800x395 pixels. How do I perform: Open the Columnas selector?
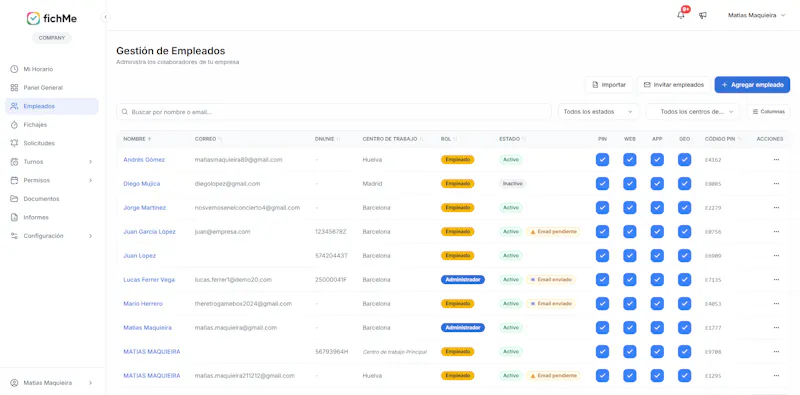[768, 112]
